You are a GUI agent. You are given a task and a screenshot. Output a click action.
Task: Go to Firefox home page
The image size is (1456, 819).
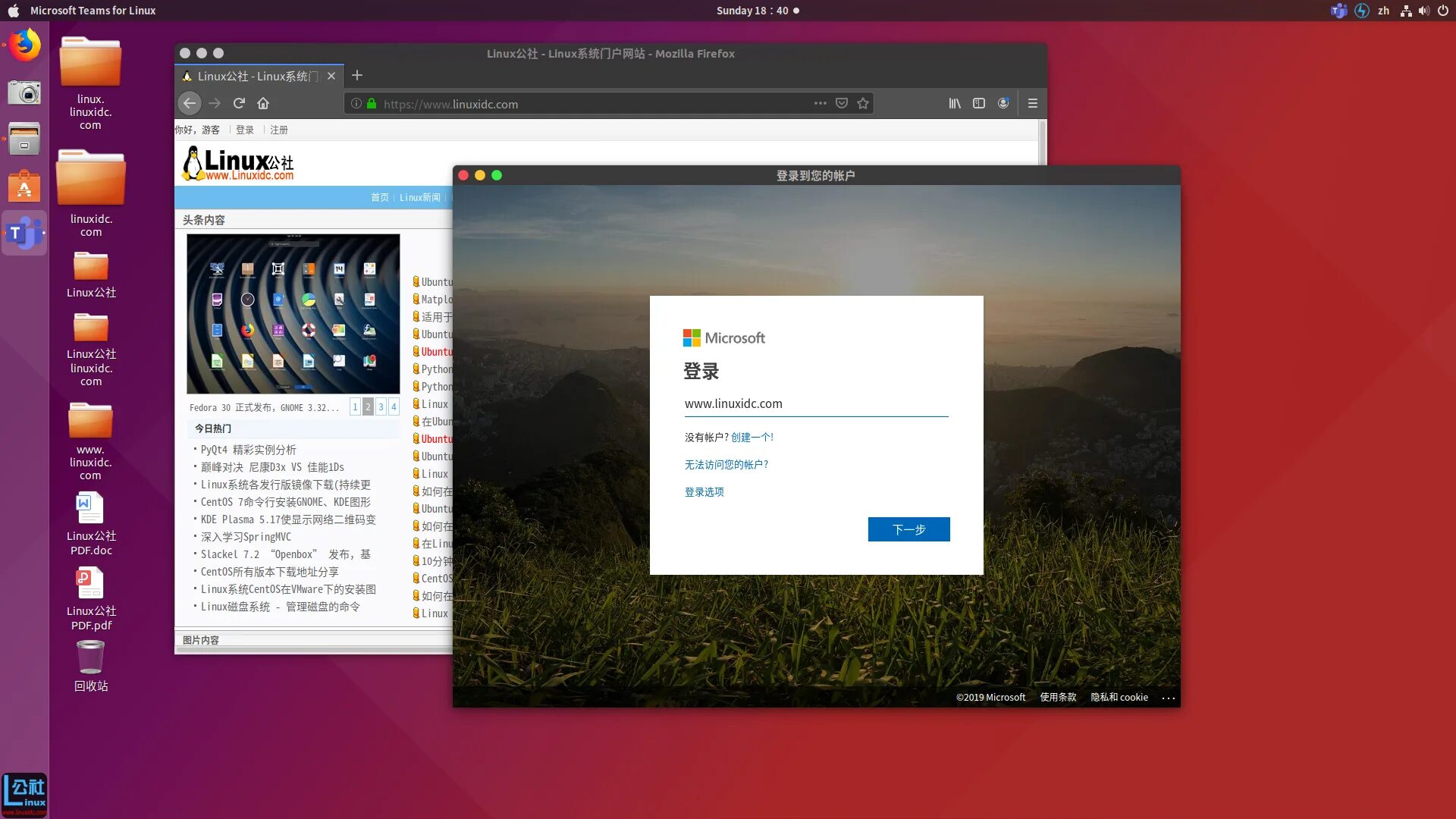[263, 103]
